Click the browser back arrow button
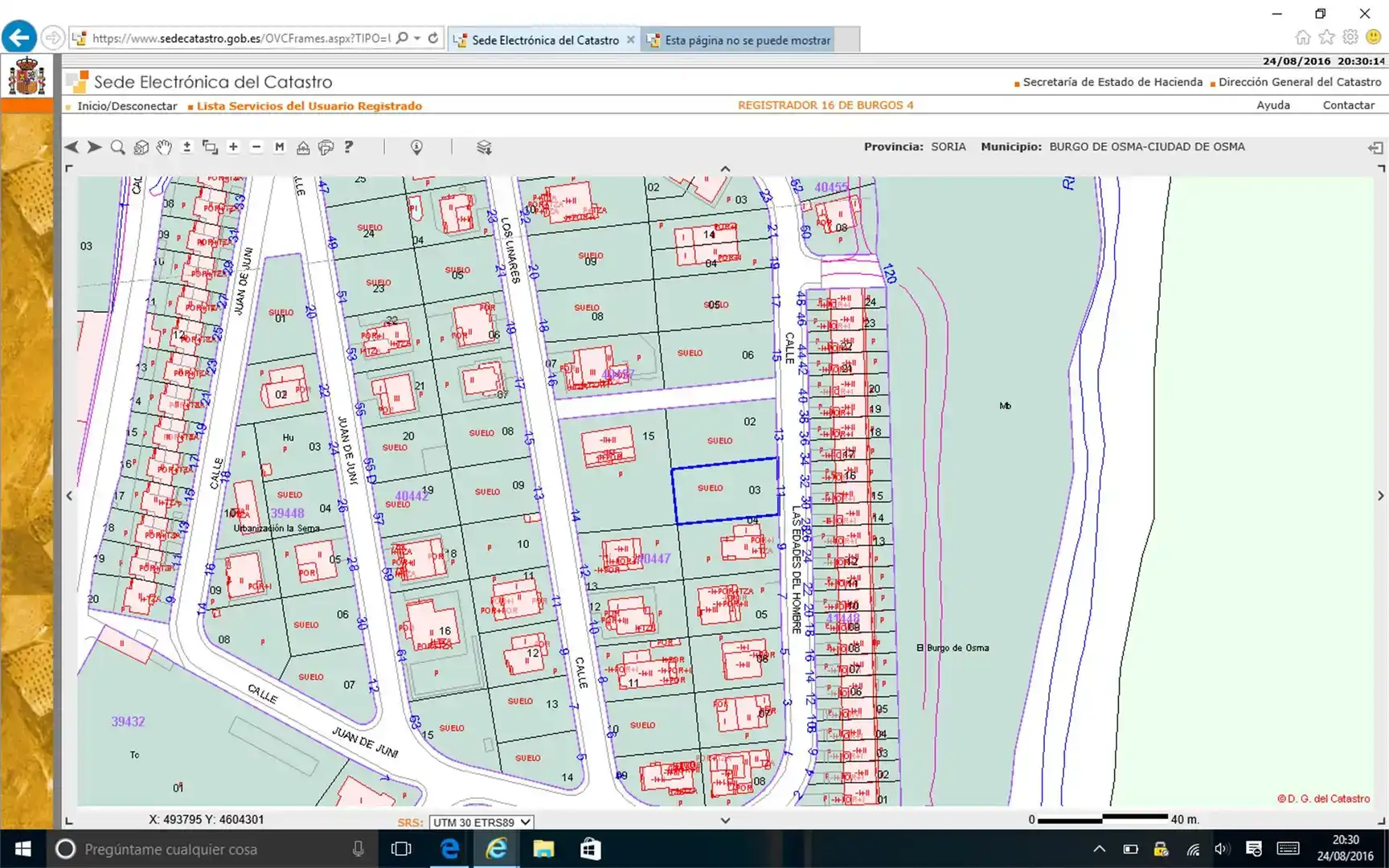 click(x=19, y=37)
